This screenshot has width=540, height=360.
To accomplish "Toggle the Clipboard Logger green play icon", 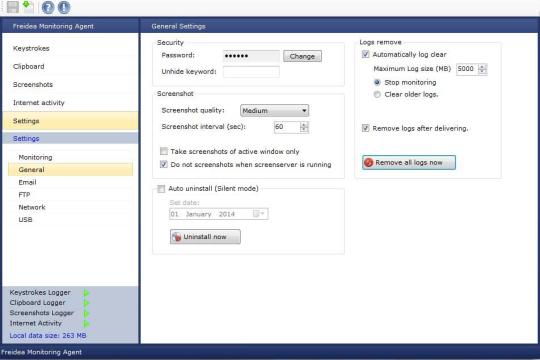I will coord(86,303).
